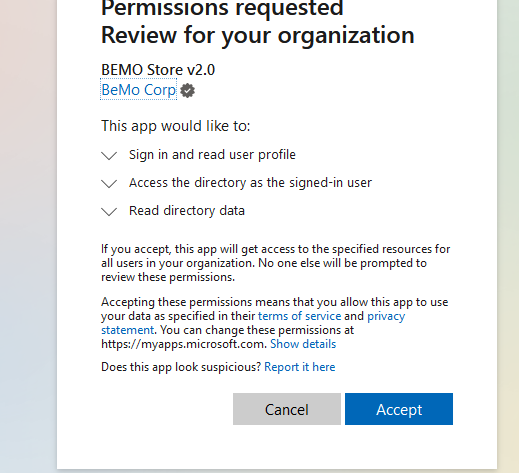Screen dimensions: 519x473
Task: Expand the 'Read directory data' chevron
Action: (109, 212)
